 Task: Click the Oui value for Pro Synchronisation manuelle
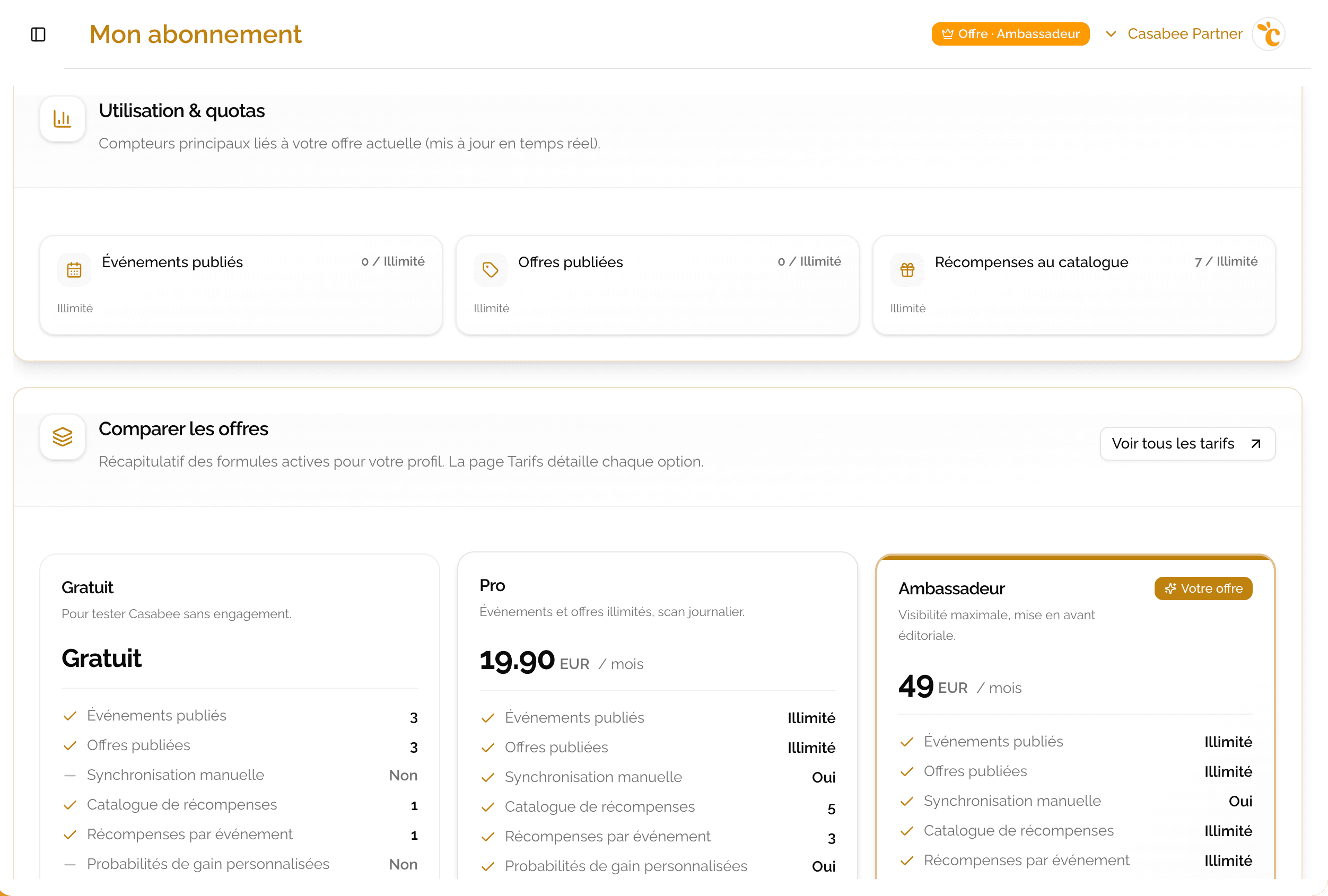(824, 778)
